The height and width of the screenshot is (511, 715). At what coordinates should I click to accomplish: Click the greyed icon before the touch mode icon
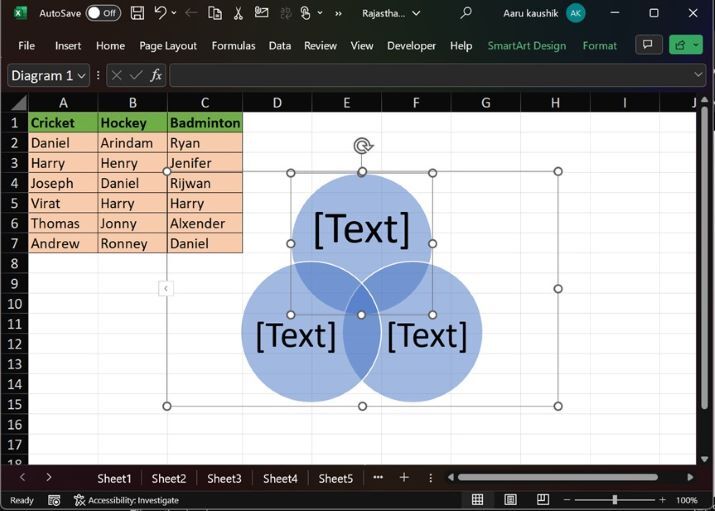[x=286, y=13]
